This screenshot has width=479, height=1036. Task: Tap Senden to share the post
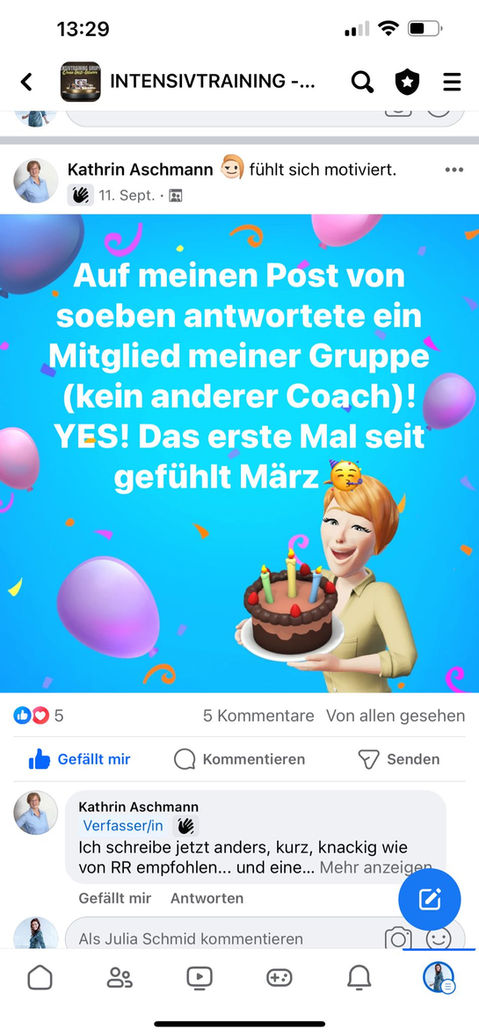coord(398,759)
